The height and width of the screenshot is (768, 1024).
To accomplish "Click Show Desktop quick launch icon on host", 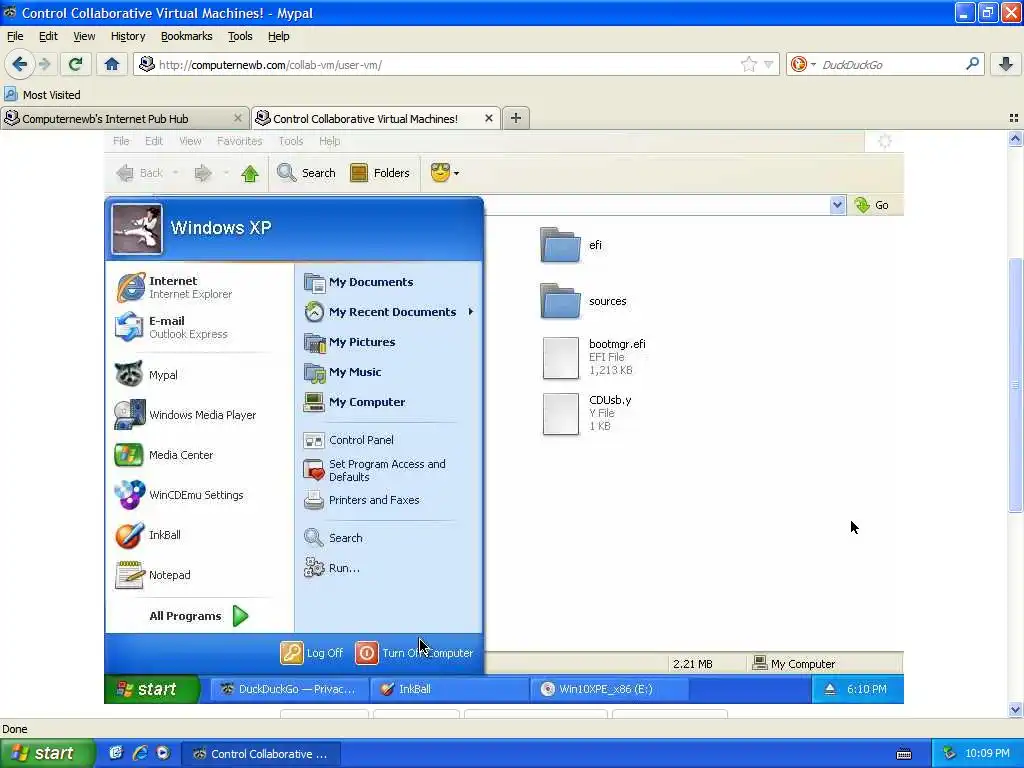I will point(116,753).
